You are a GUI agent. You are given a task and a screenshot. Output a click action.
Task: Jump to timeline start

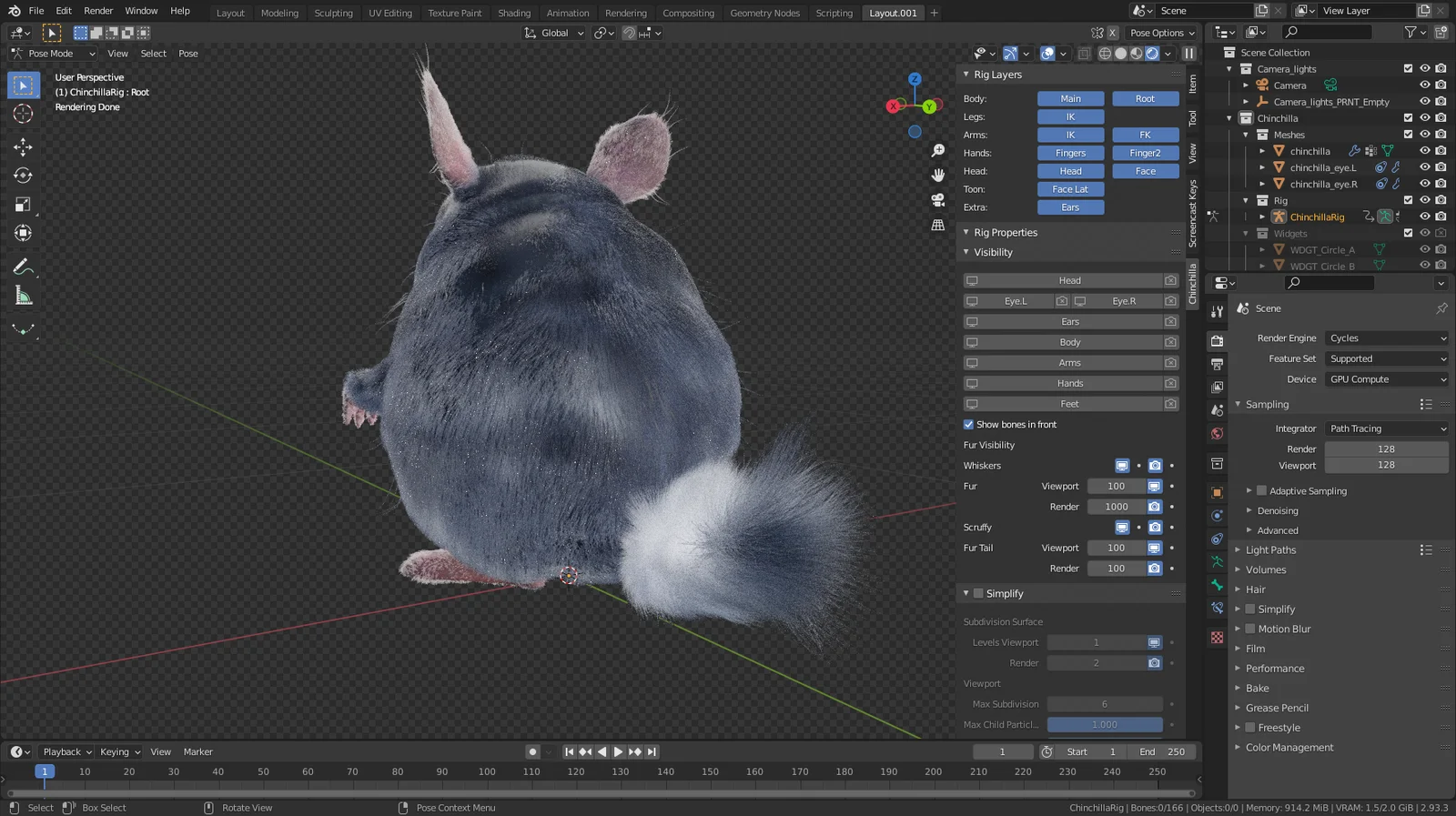tap(569, 752)
